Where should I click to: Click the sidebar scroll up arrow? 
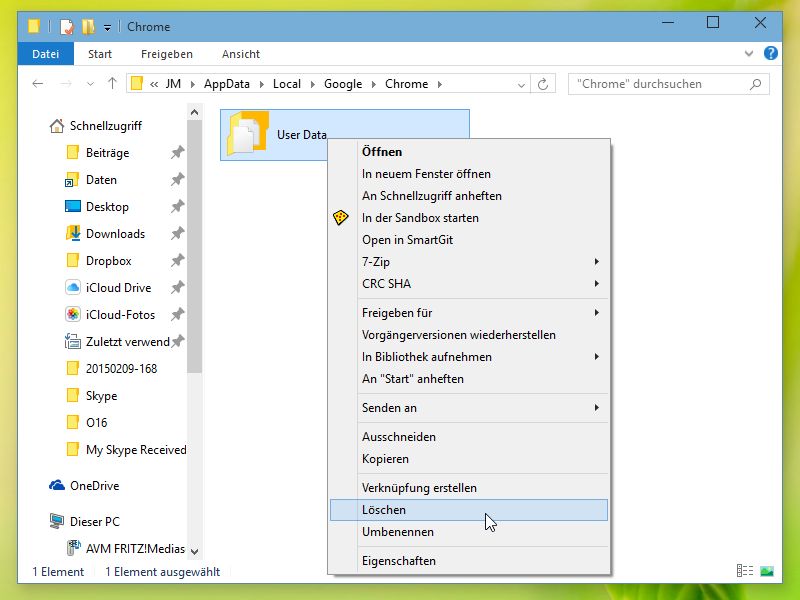[x=194, y=112]
